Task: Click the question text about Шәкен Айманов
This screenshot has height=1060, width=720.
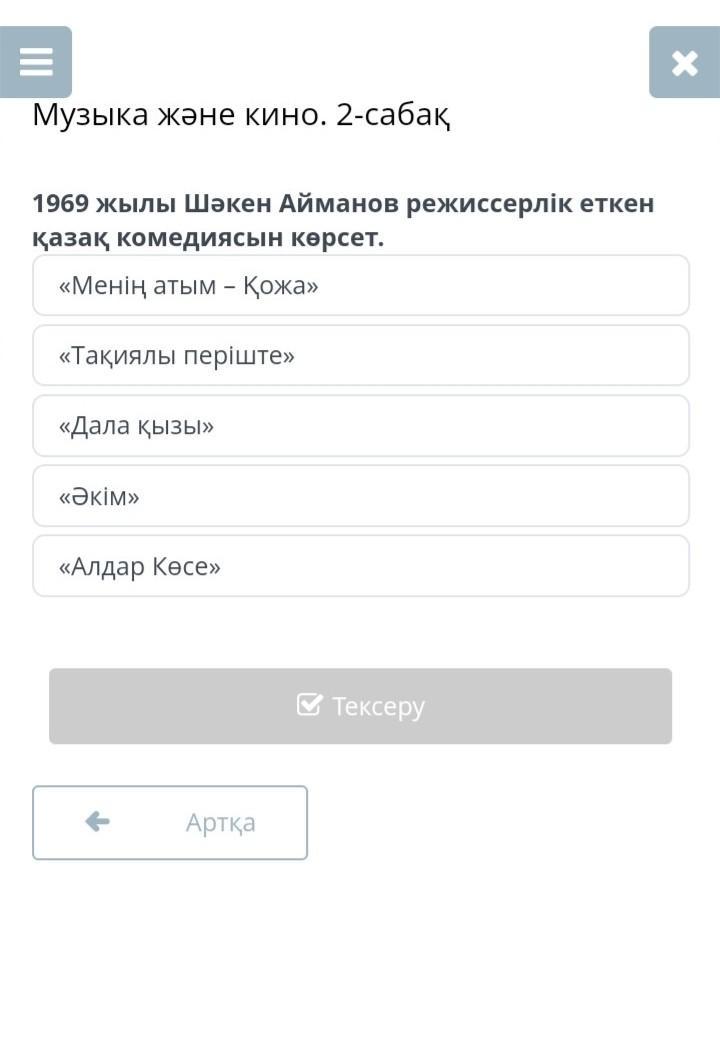Action: click(x=343, y=221)
